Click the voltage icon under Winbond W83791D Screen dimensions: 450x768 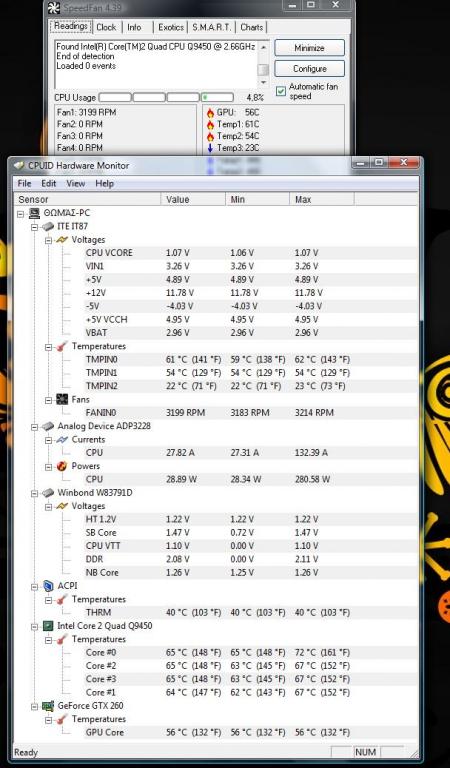62,506
